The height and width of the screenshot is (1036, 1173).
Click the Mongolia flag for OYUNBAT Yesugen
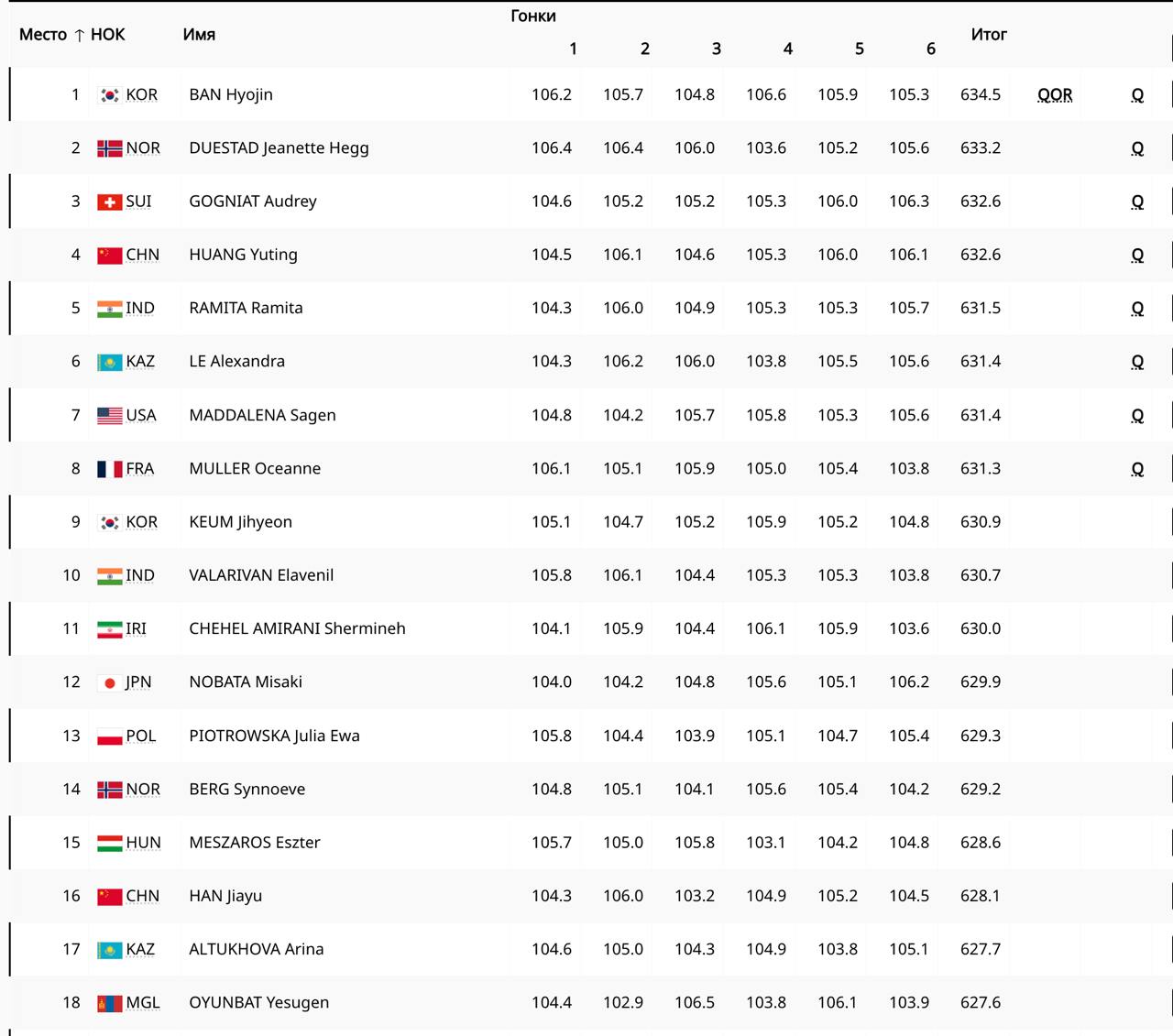click(110, 1003)
